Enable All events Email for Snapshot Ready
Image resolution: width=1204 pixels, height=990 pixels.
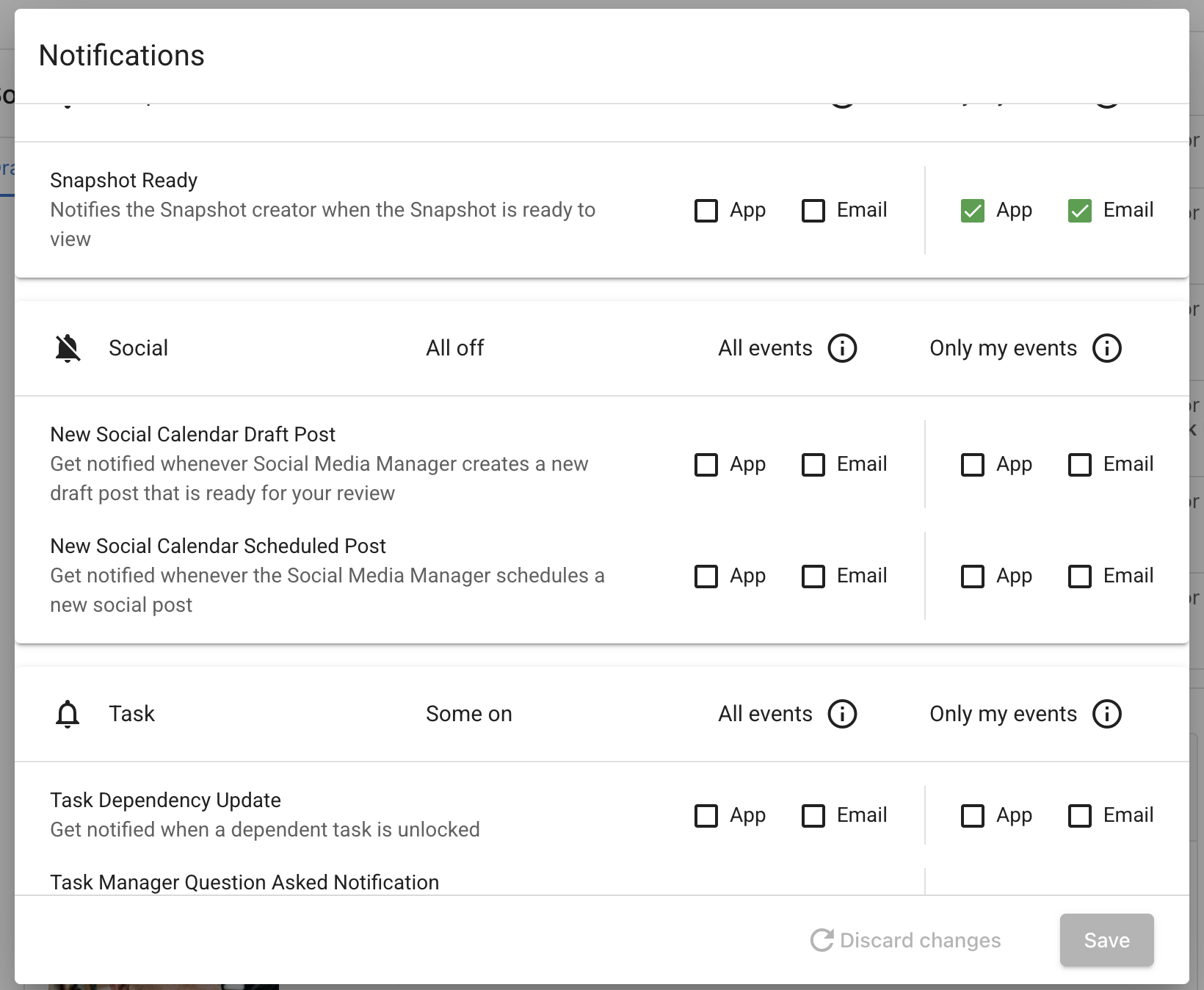pyautogui.click(x=813, y=211)
